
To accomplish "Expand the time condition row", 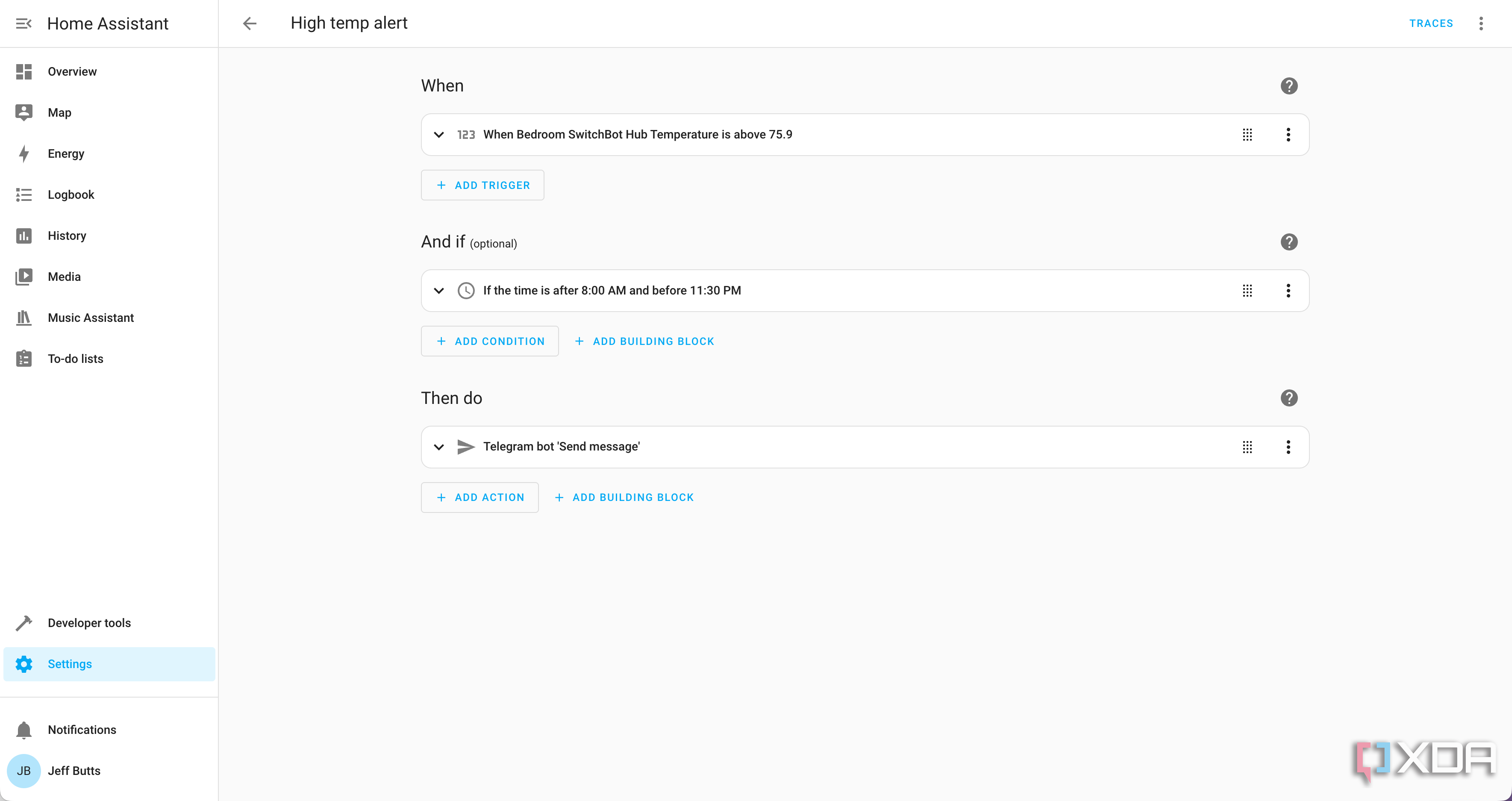I will (x=439, y=291).
